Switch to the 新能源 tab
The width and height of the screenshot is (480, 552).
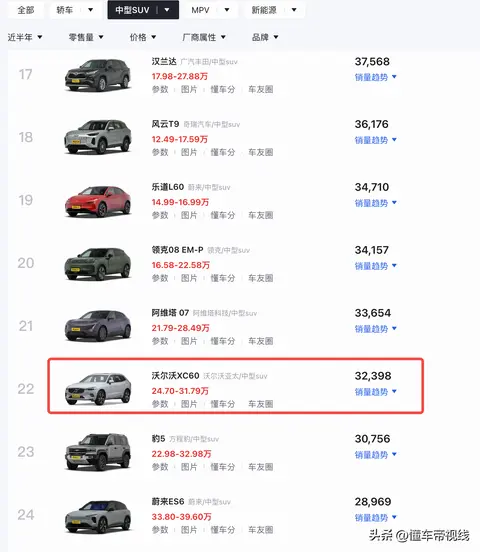[274, 10]
